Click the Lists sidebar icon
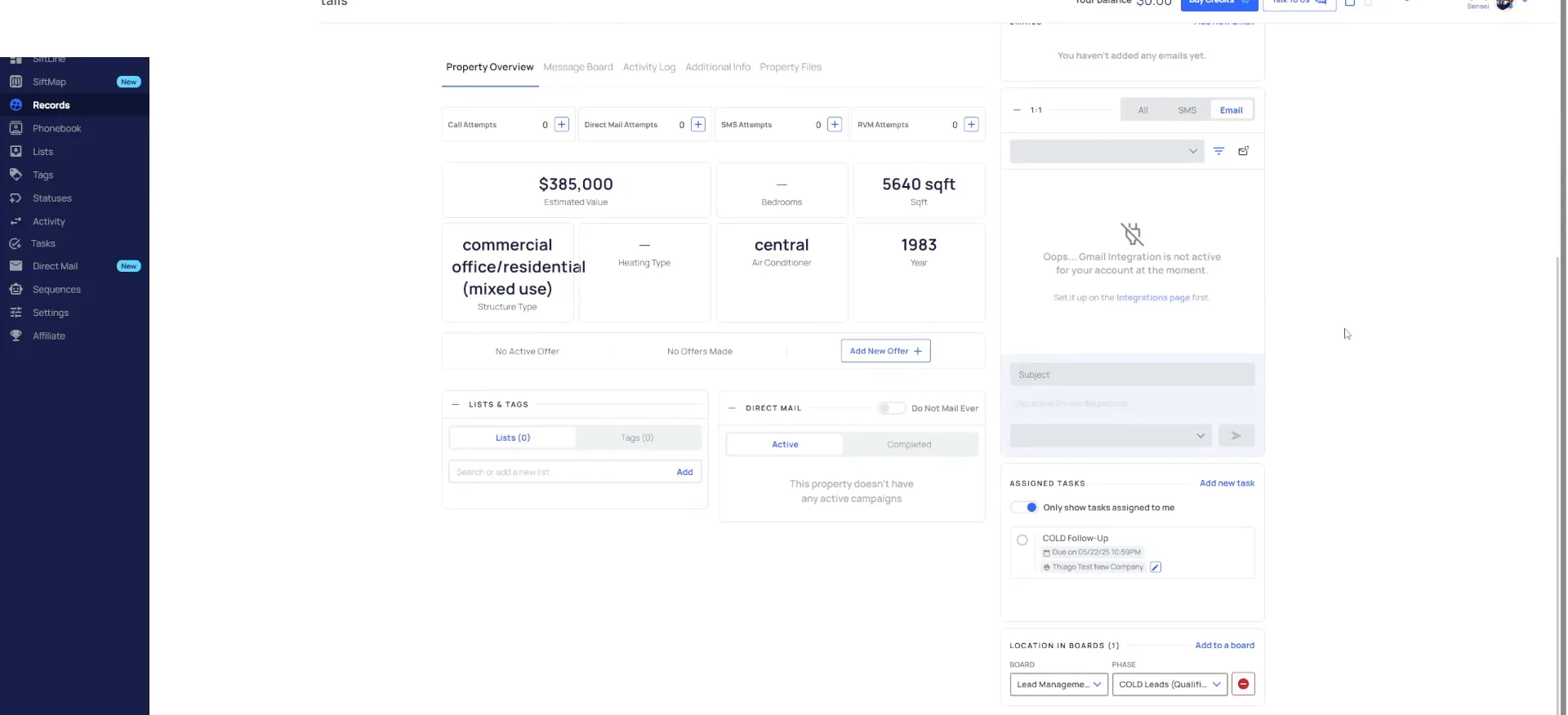The height and width of the screenshot is (715, 1568). point(16,151)
